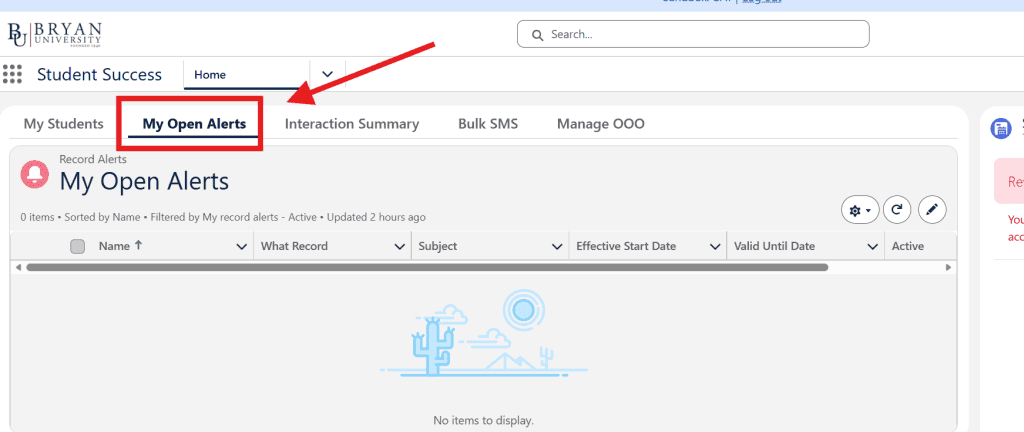This screenshot has height=432, width=1024.
Task: Click the Record Alerts label
Action: tap(93, 159)
